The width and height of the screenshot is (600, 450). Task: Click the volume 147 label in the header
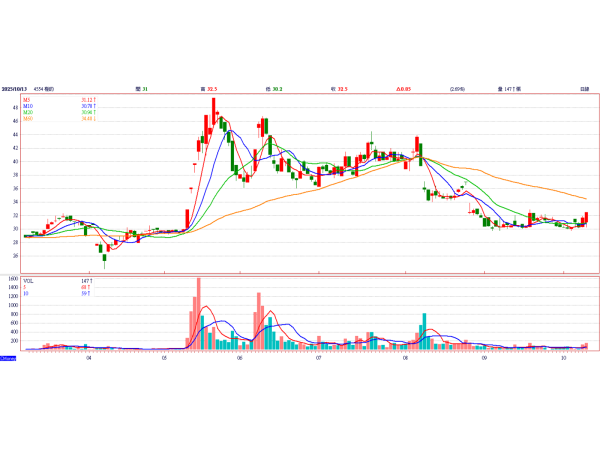pos(509,89)
